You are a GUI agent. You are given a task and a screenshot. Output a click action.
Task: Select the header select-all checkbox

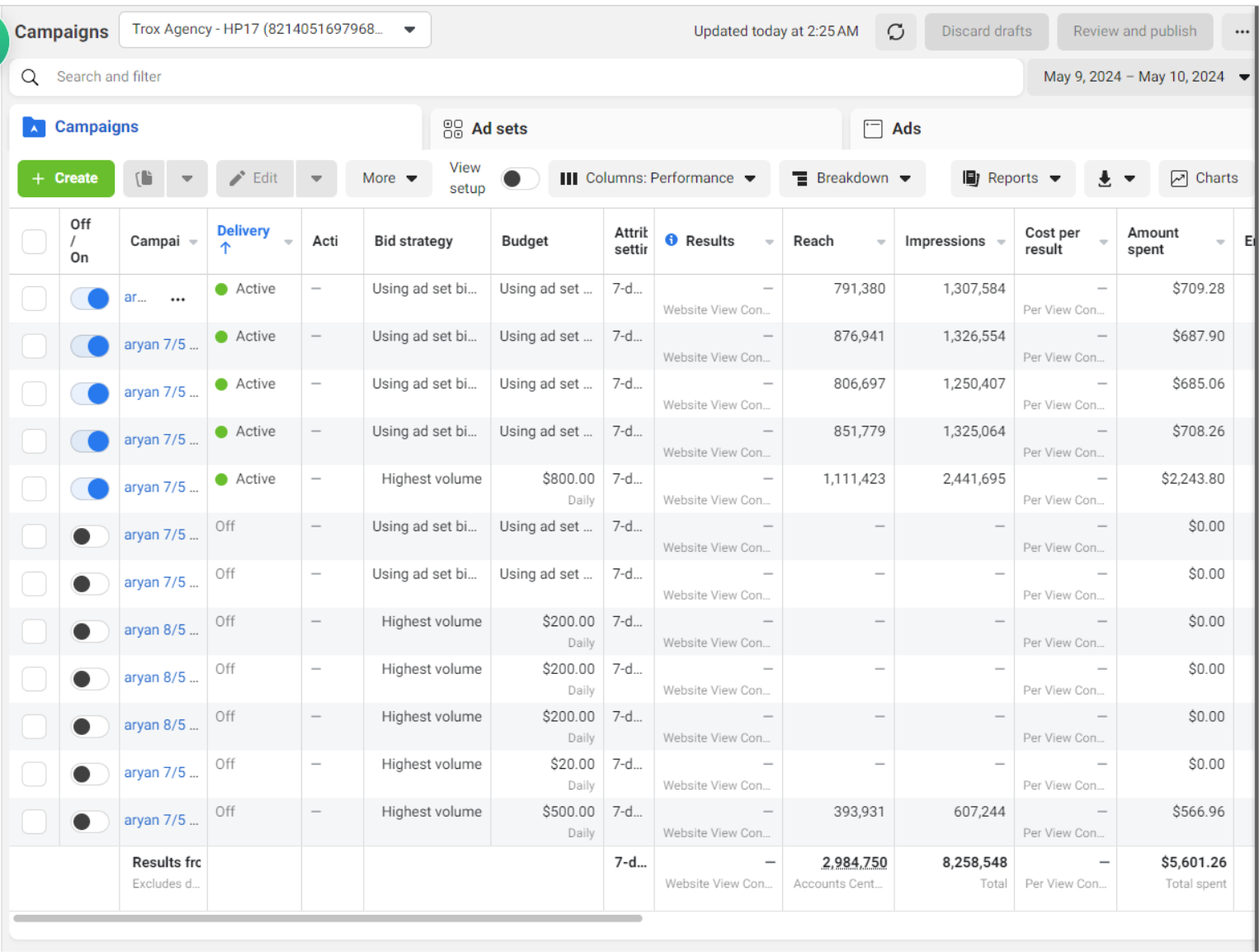[34, 242]
